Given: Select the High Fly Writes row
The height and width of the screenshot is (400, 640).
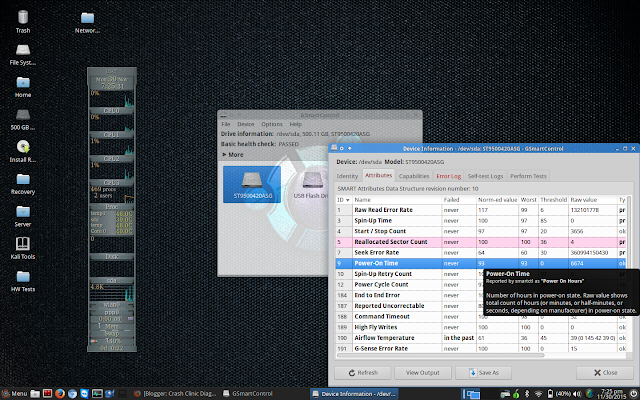Looking at the screenshot, I should tap(481, 327).
